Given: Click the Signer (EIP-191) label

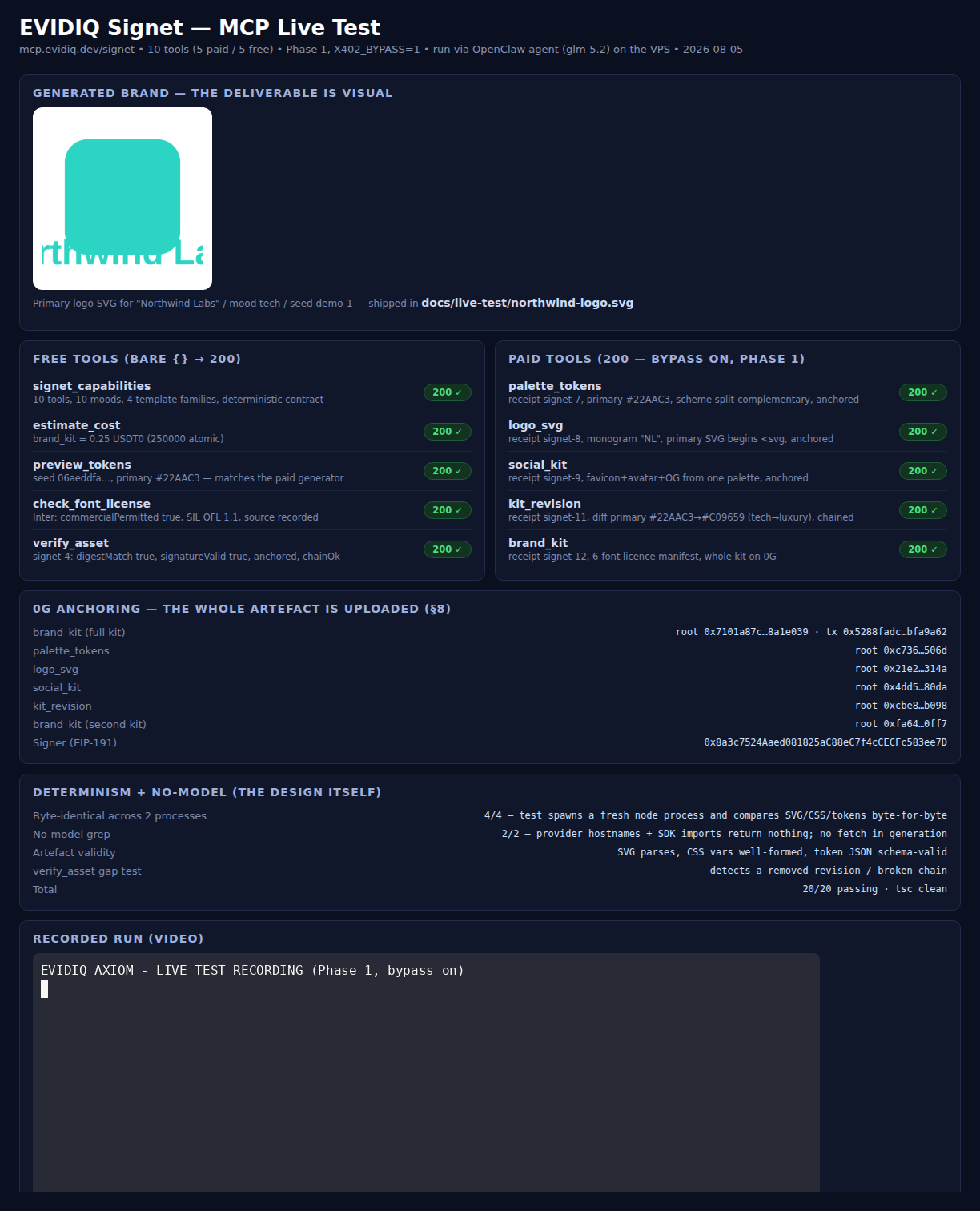Looking at the screenshot, I should [x=74, y=743].
